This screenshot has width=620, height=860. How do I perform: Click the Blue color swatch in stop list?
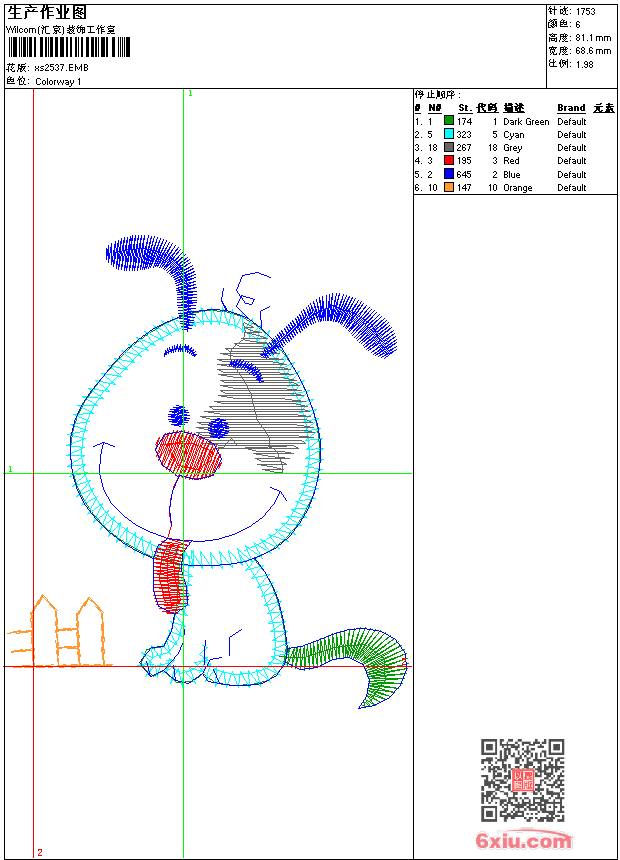tap(449, 174)
